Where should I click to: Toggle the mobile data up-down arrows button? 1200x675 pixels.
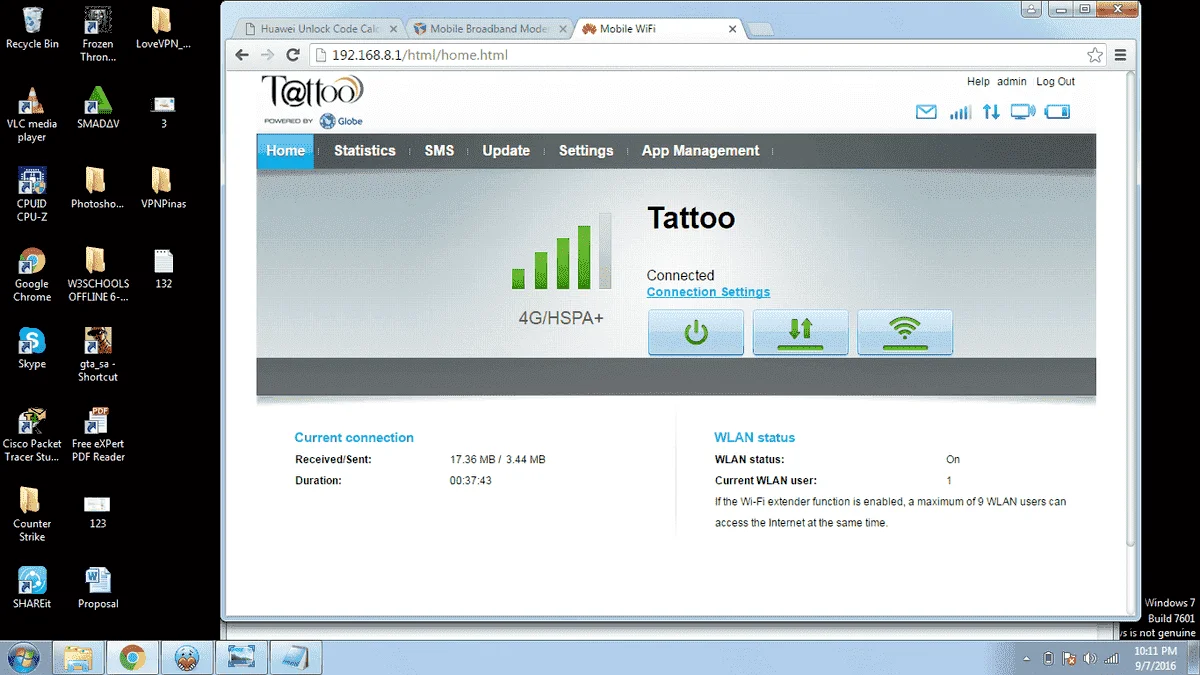(x=800, y=332)
